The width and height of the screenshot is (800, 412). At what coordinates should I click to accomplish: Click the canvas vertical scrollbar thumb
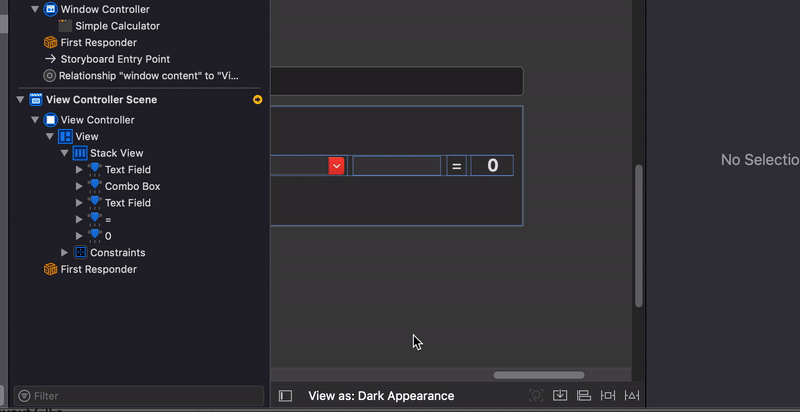click(x=638, y=236)
